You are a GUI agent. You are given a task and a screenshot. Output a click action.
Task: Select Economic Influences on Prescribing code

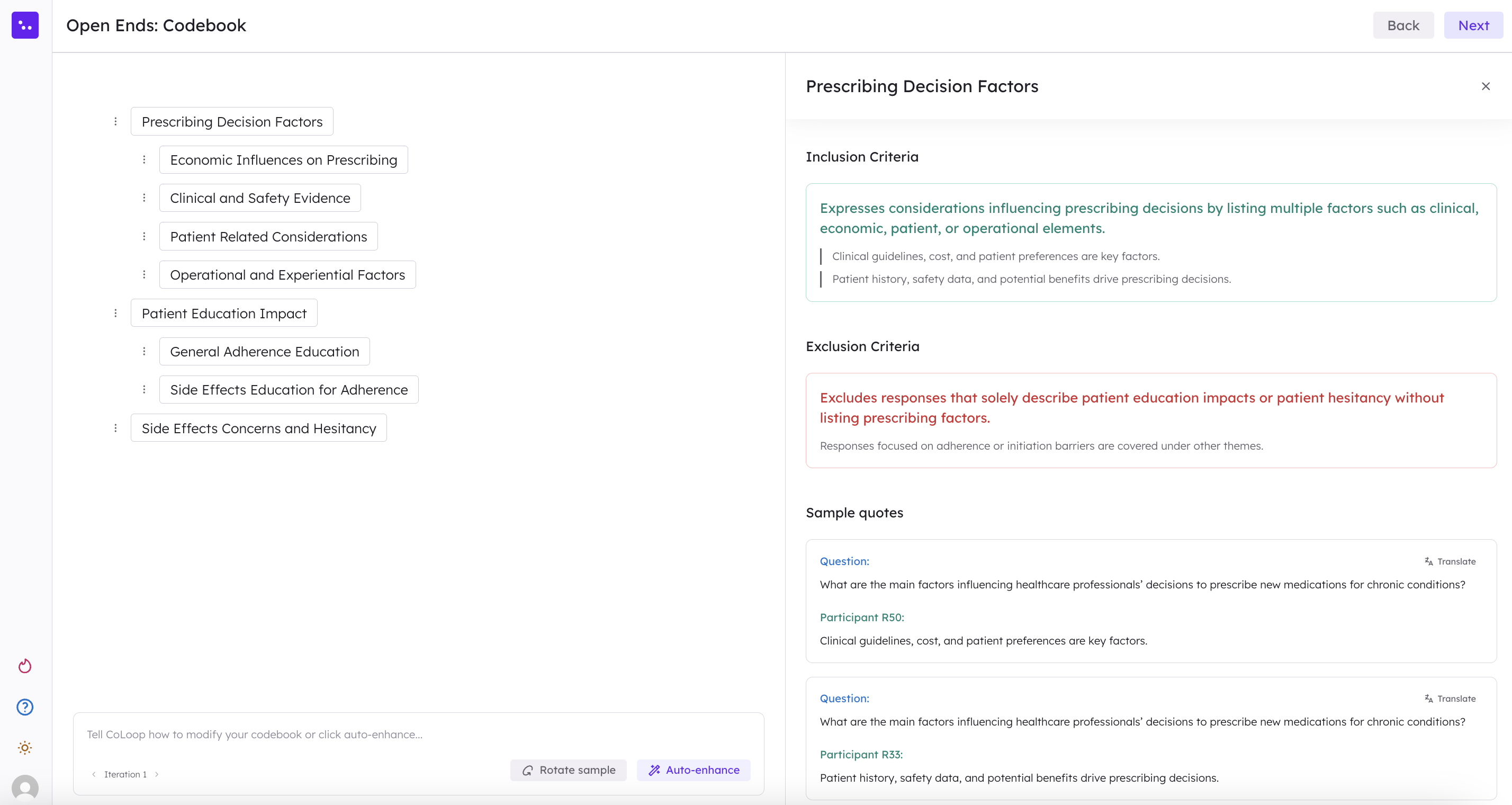[284, 160]
